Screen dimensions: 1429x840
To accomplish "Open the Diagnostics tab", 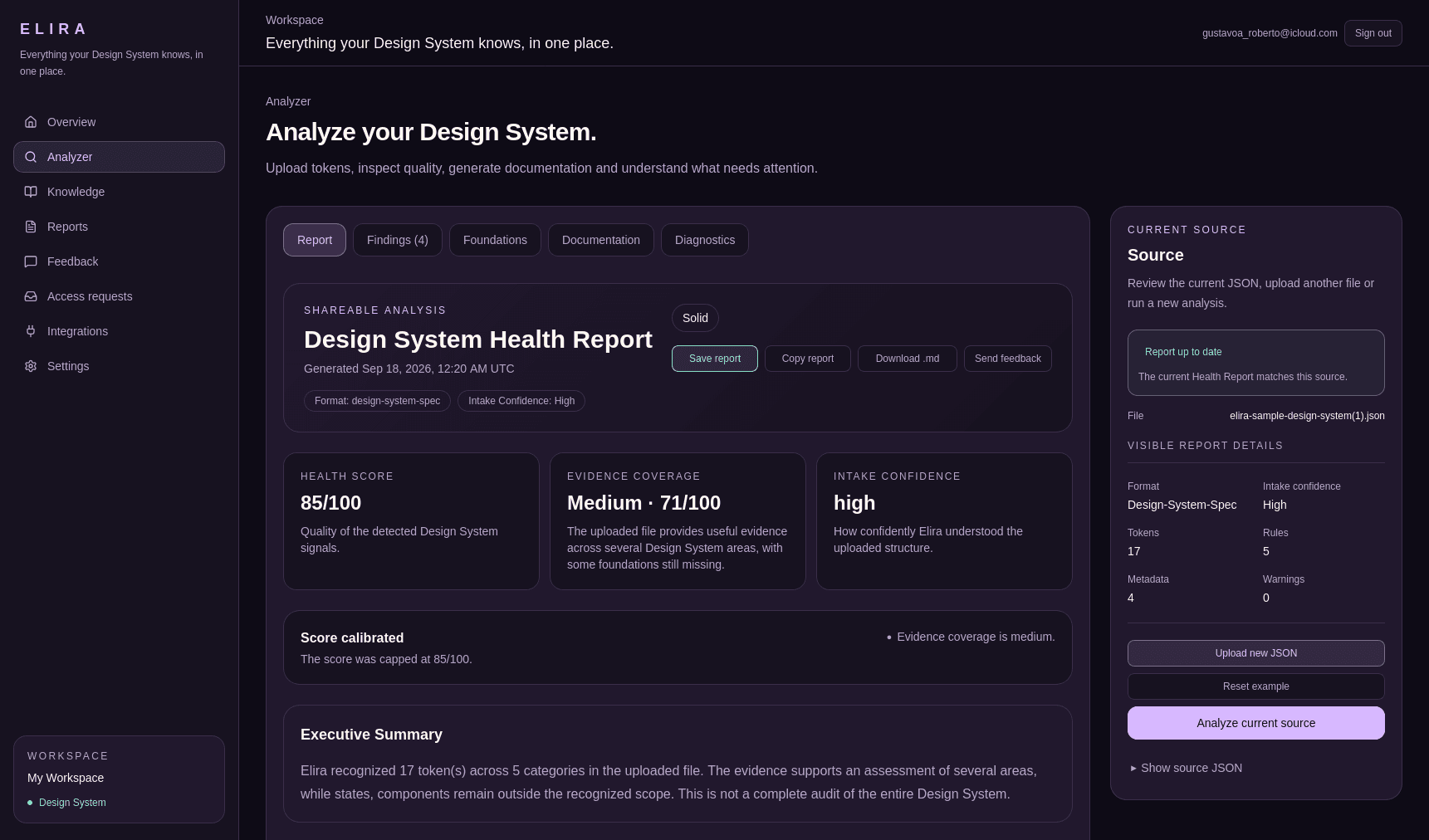I will pyautogui.click(x=705, y=240).
